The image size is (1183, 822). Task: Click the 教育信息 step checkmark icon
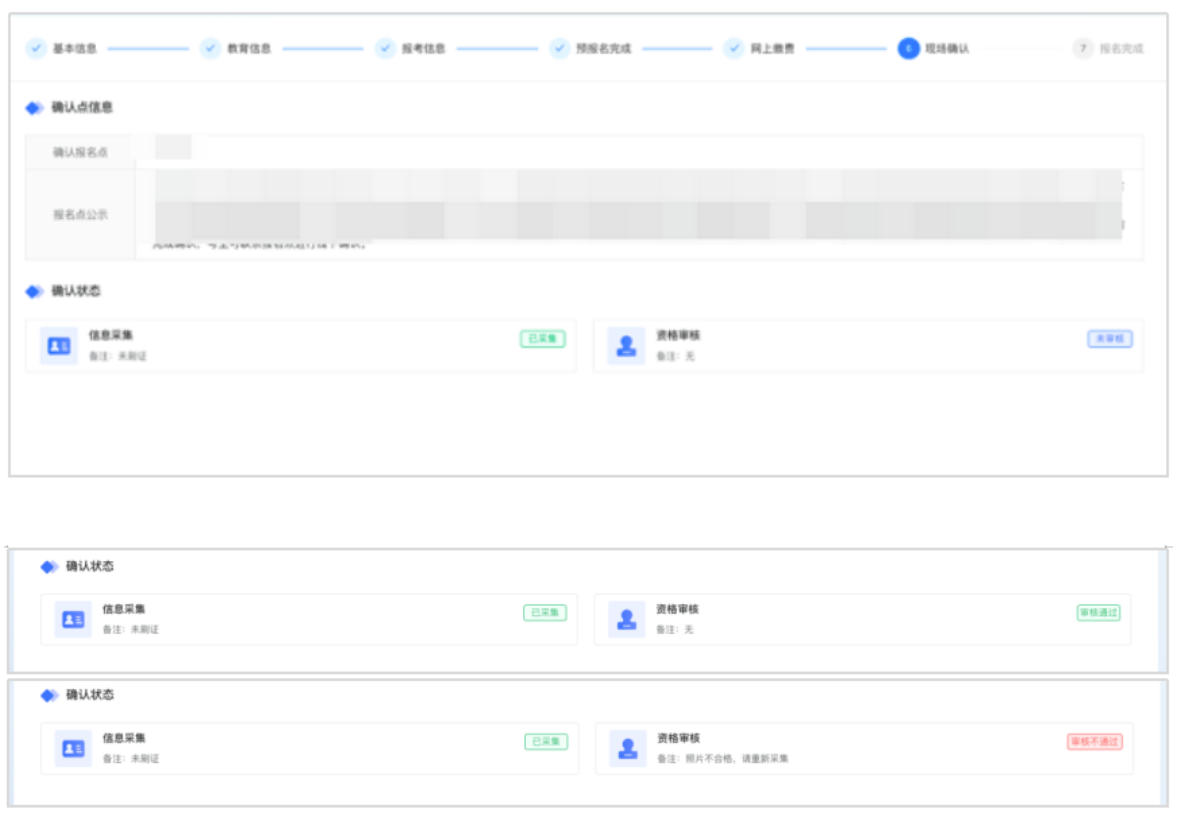tap(210, 48)
